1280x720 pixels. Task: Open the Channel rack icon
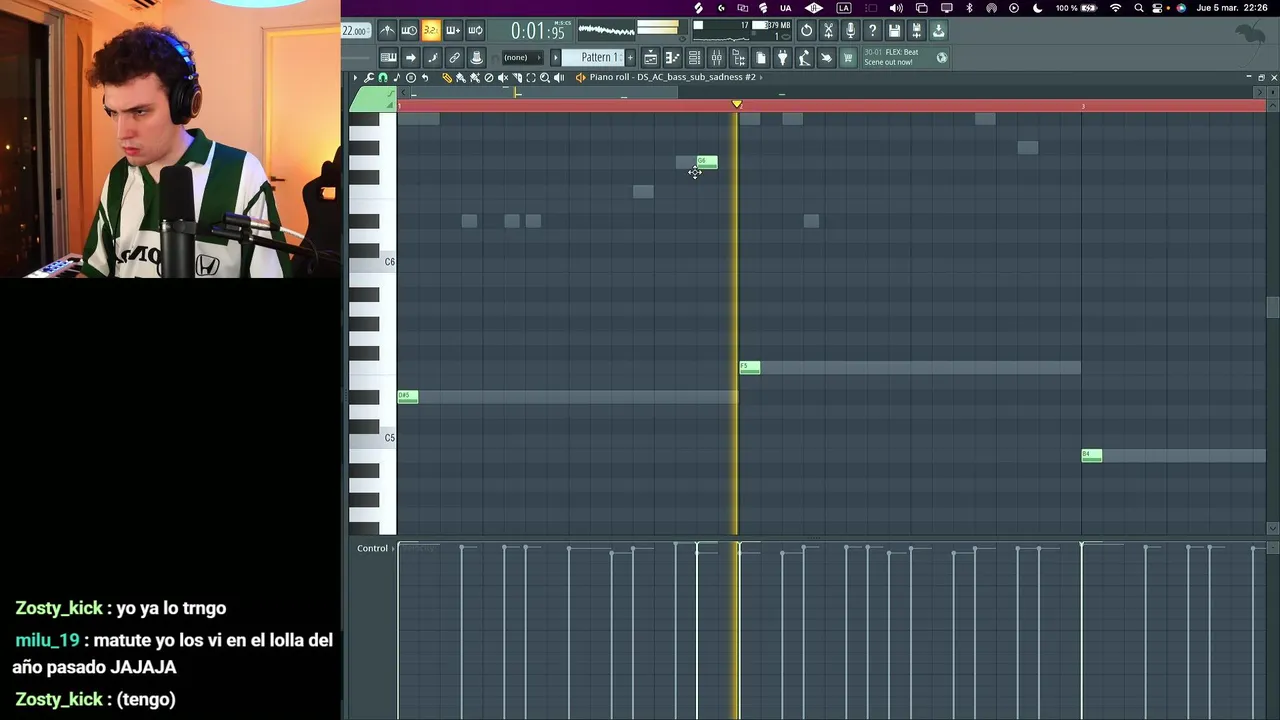point(694,57)
